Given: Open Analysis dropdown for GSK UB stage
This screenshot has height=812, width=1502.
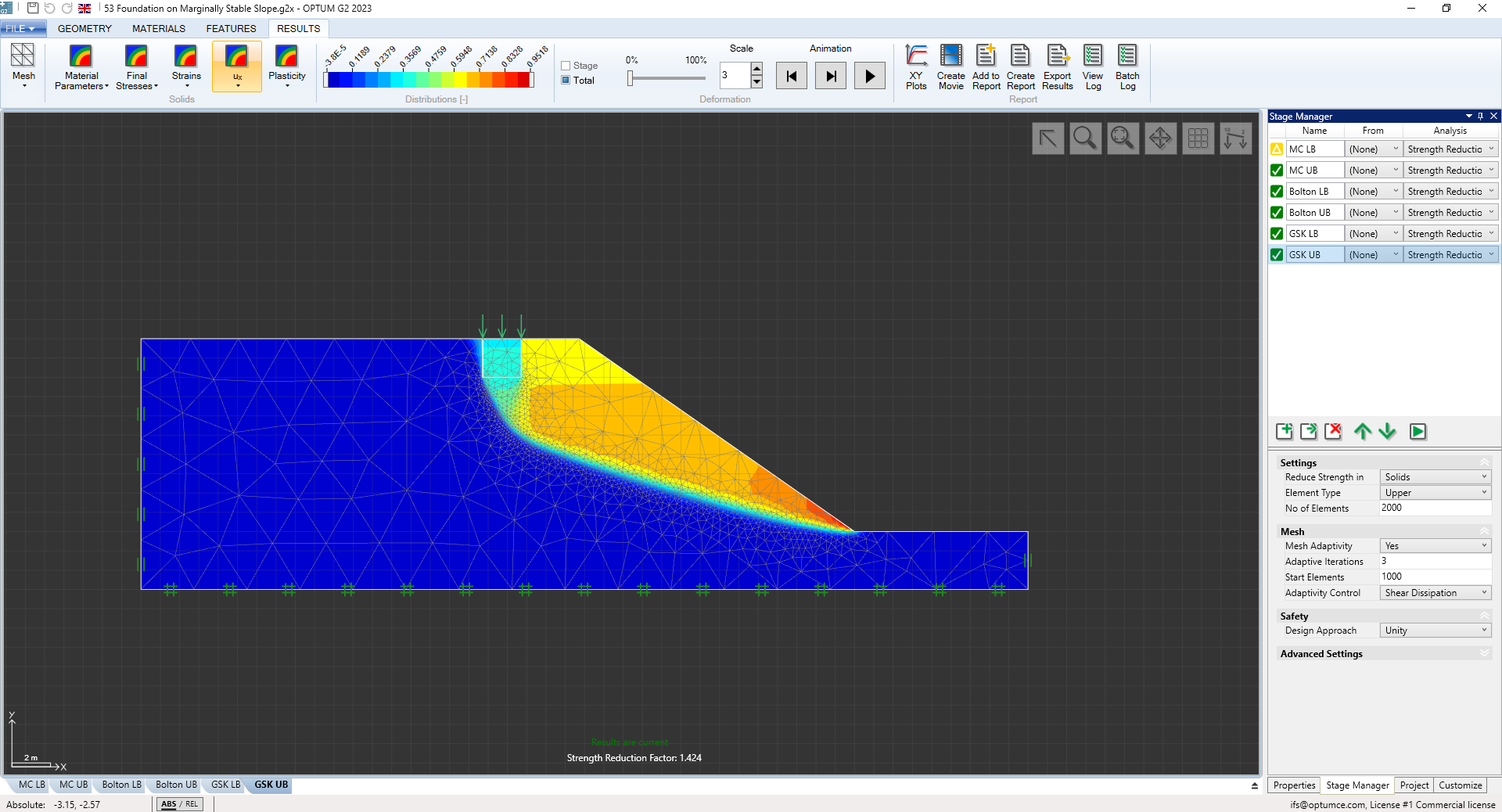Looking at the screenshot, I should point(1452,254).
